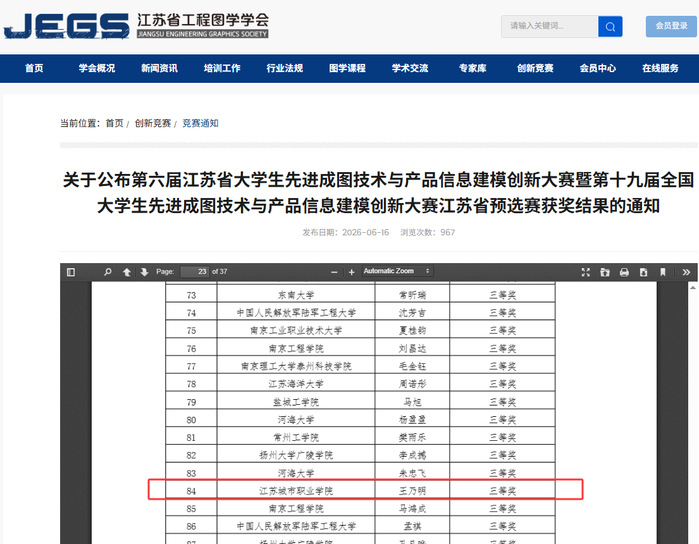The width and height of the screenshot is (699, 544).
Task: Toggle the PDF viewer sidebar
Action: click(x=71, y=272)
